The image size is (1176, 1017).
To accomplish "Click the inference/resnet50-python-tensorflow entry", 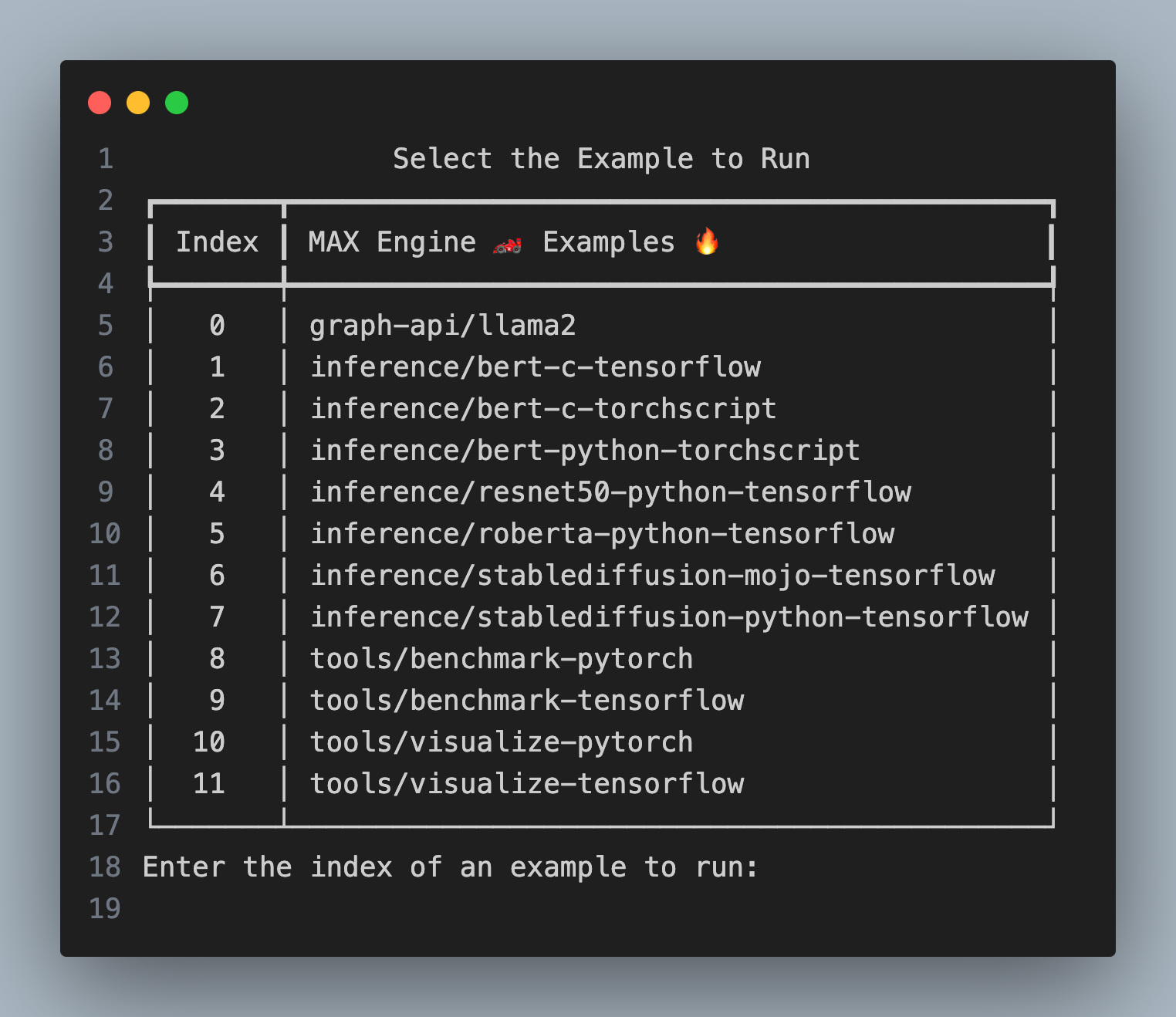I will pos(610,492).
